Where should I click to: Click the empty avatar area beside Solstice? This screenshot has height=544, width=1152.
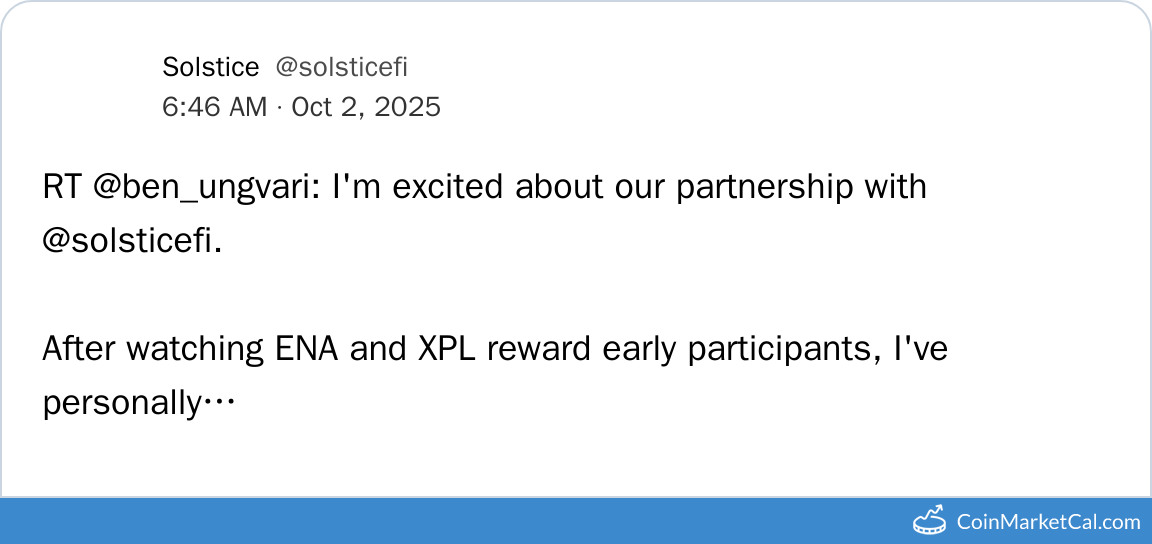coord(94,86)
